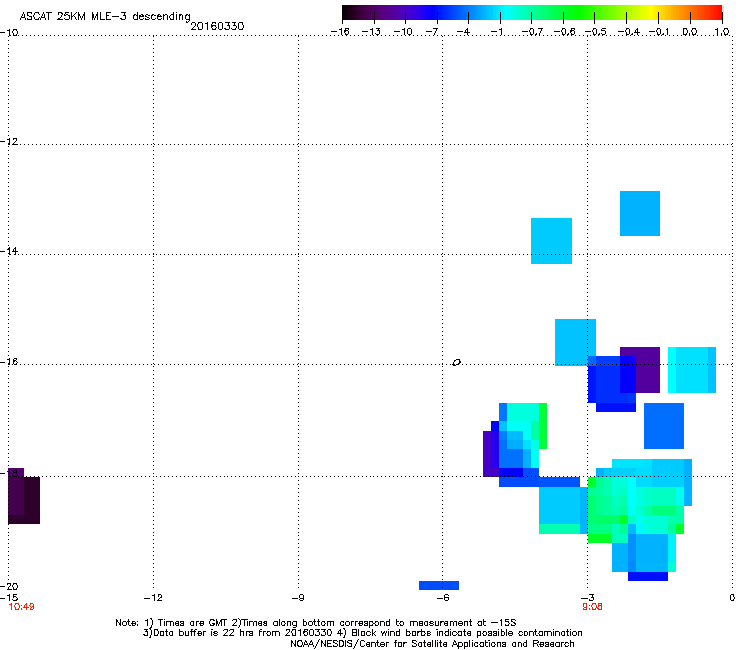Click the NOAA/NESDIS credit line

[x=432, y=643]
